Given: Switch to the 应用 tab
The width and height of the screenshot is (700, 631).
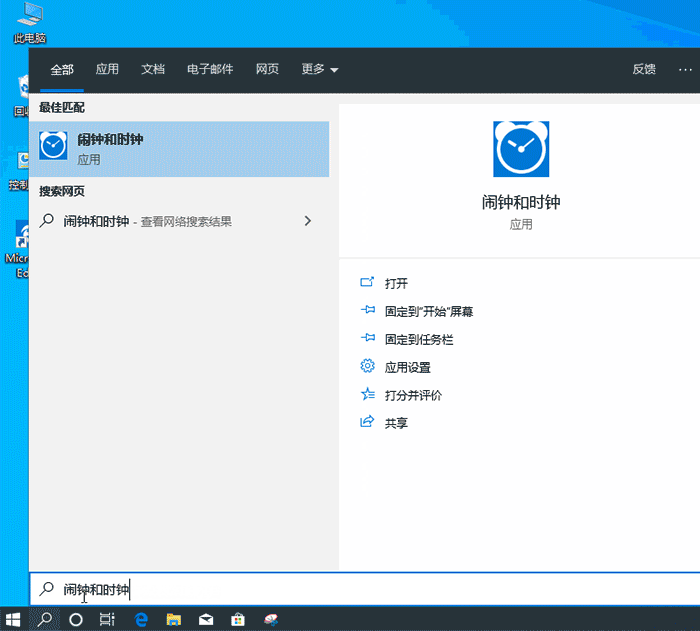Looking at the screenshot, I should point(107,69).
